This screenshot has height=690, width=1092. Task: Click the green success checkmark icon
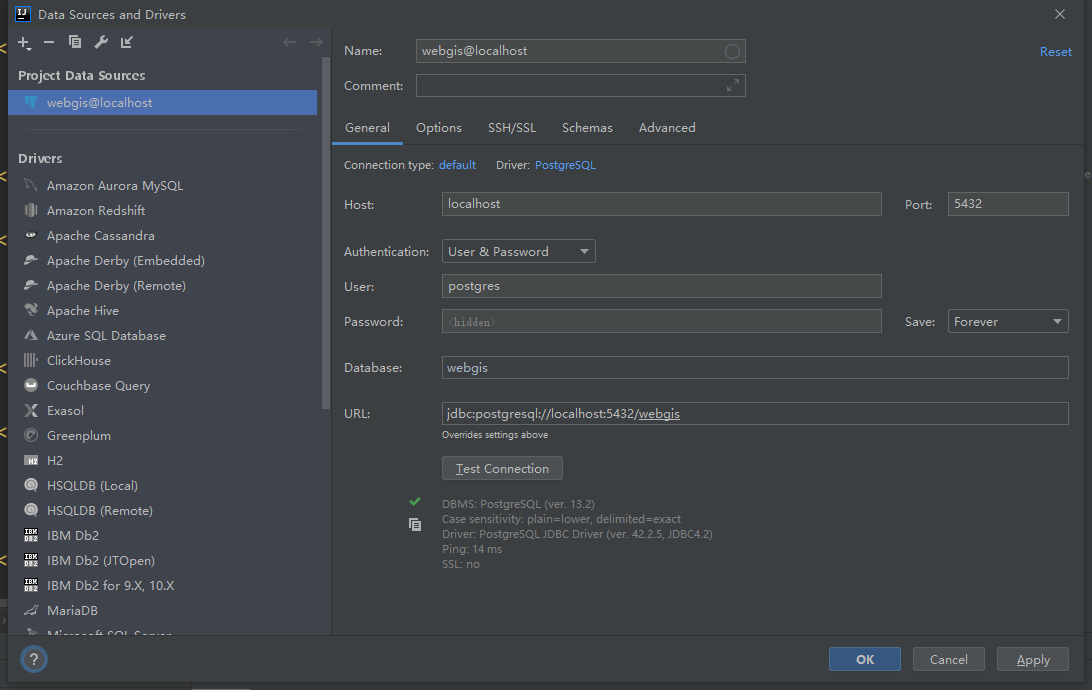point(415,501)
